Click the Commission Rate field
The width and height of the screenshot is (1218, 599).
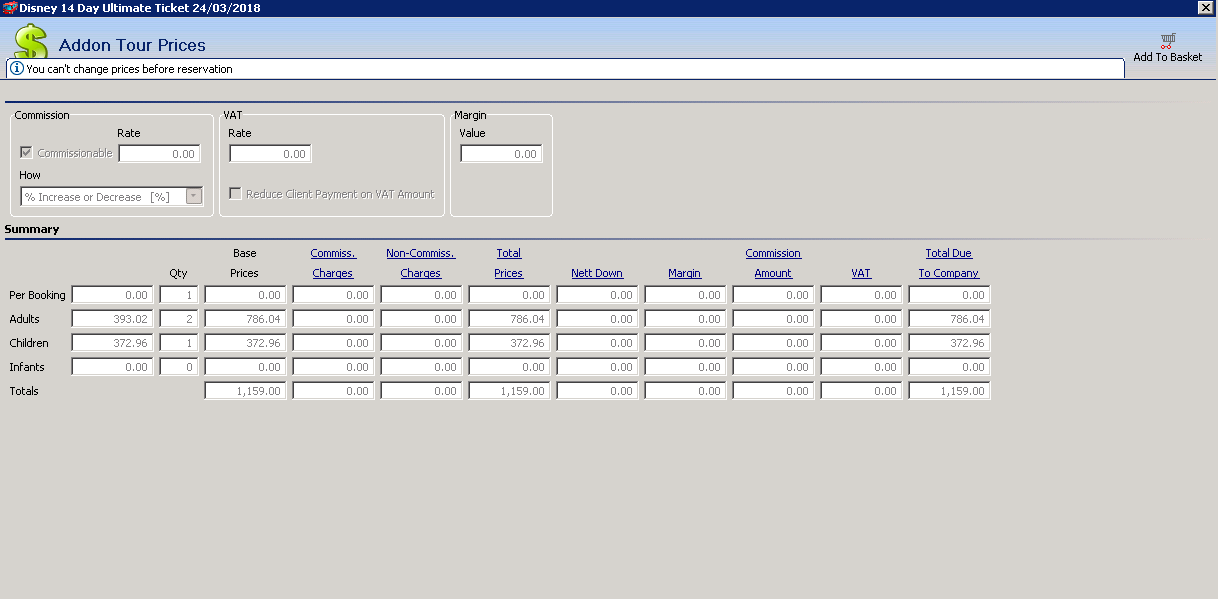pos(159,154)
